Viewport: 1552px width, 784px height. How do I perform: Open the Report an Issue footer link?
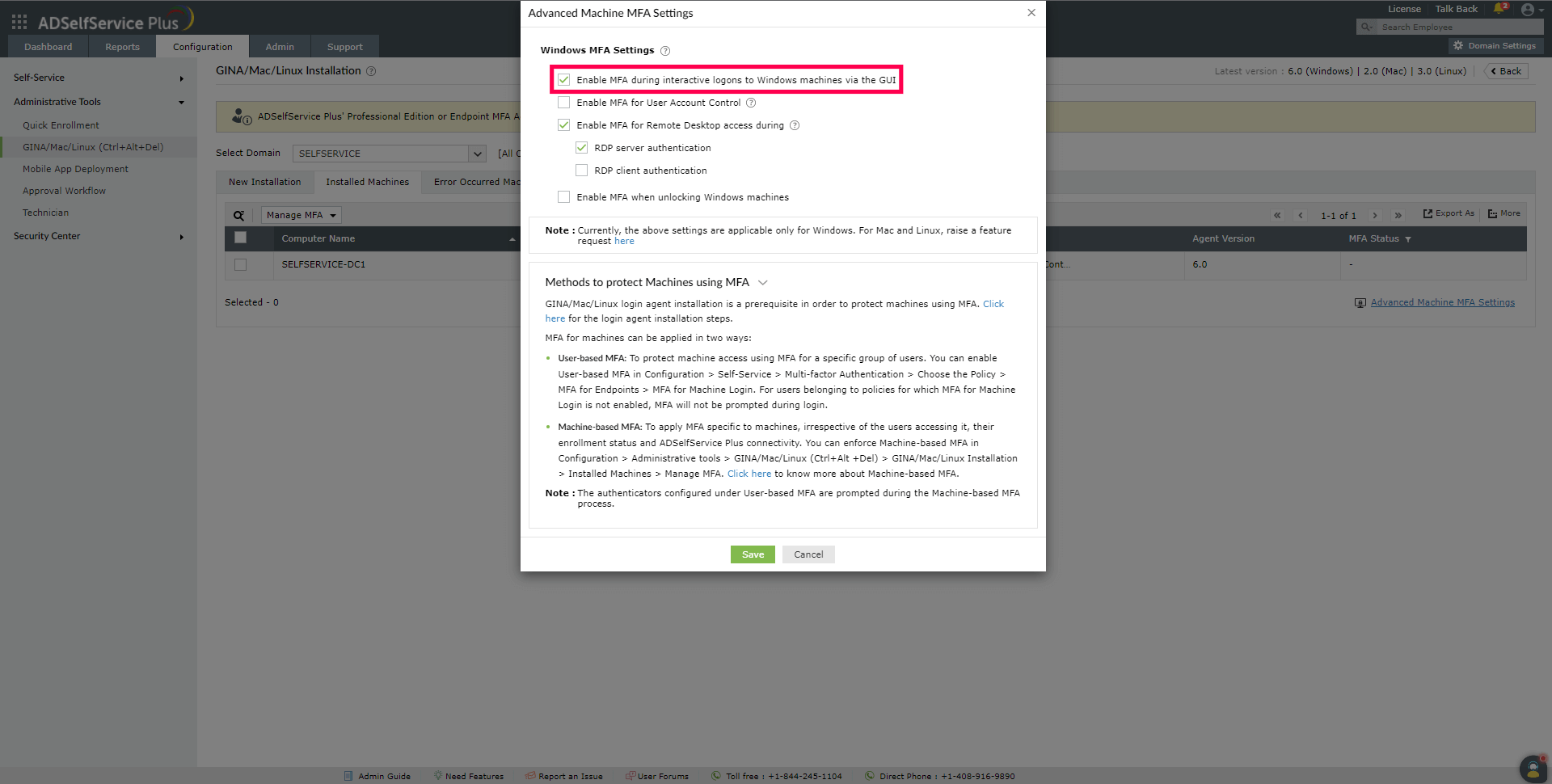point(564,777)
